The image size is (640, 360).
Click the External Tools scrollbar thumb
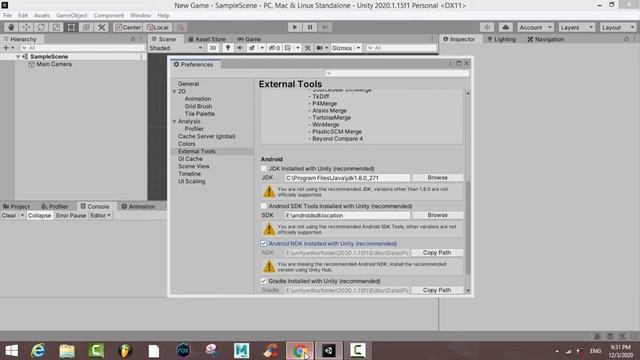tap(468, 229)
